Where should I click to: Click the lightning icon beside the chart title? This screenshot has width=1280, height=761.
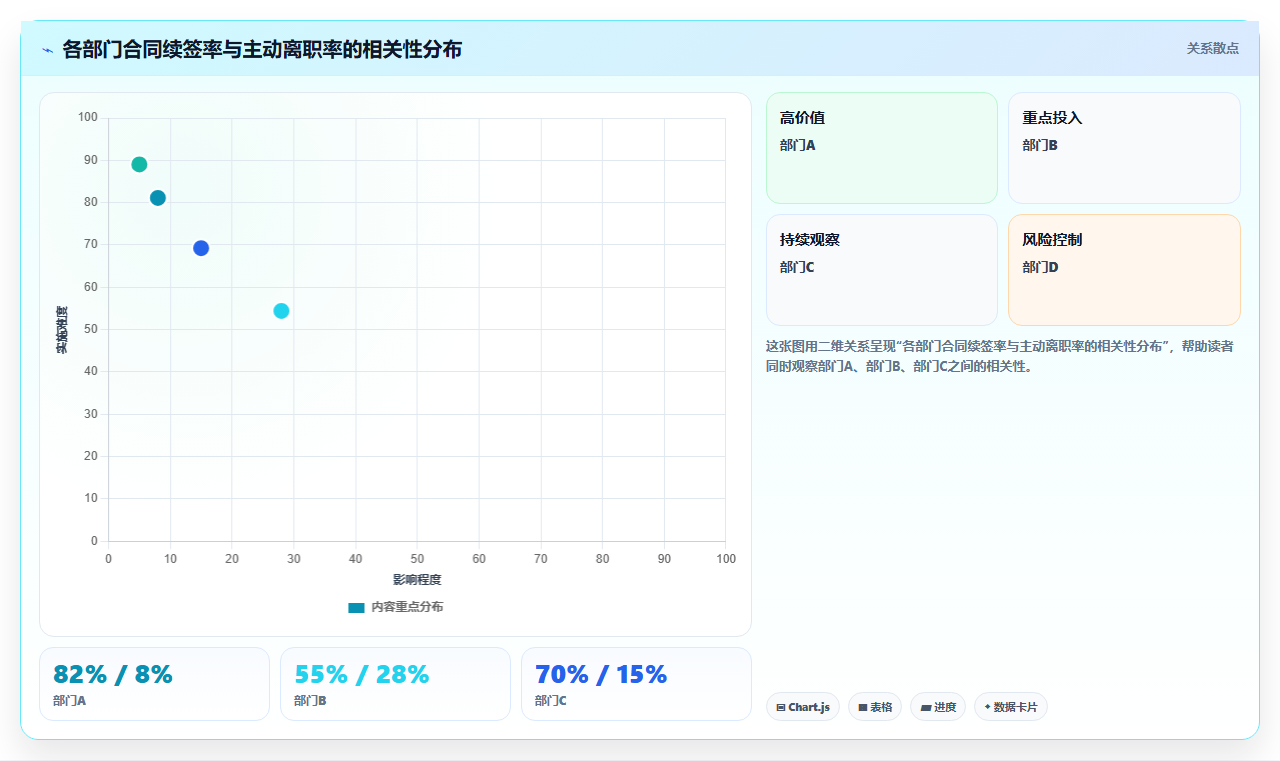pyautogui.click(x=47, y=49)
